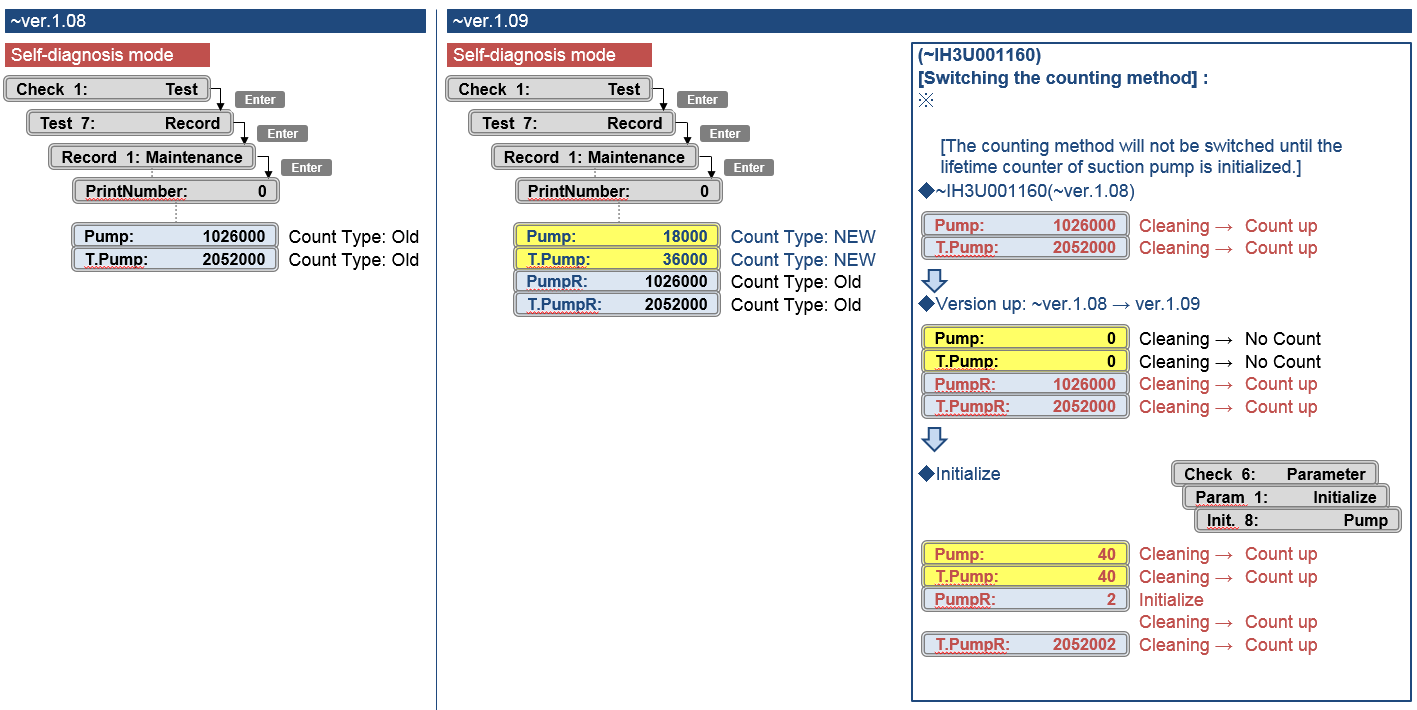Click the note about lifetime counter initialization
This screenshot has height=710, width=1417.
point(1141,157)
